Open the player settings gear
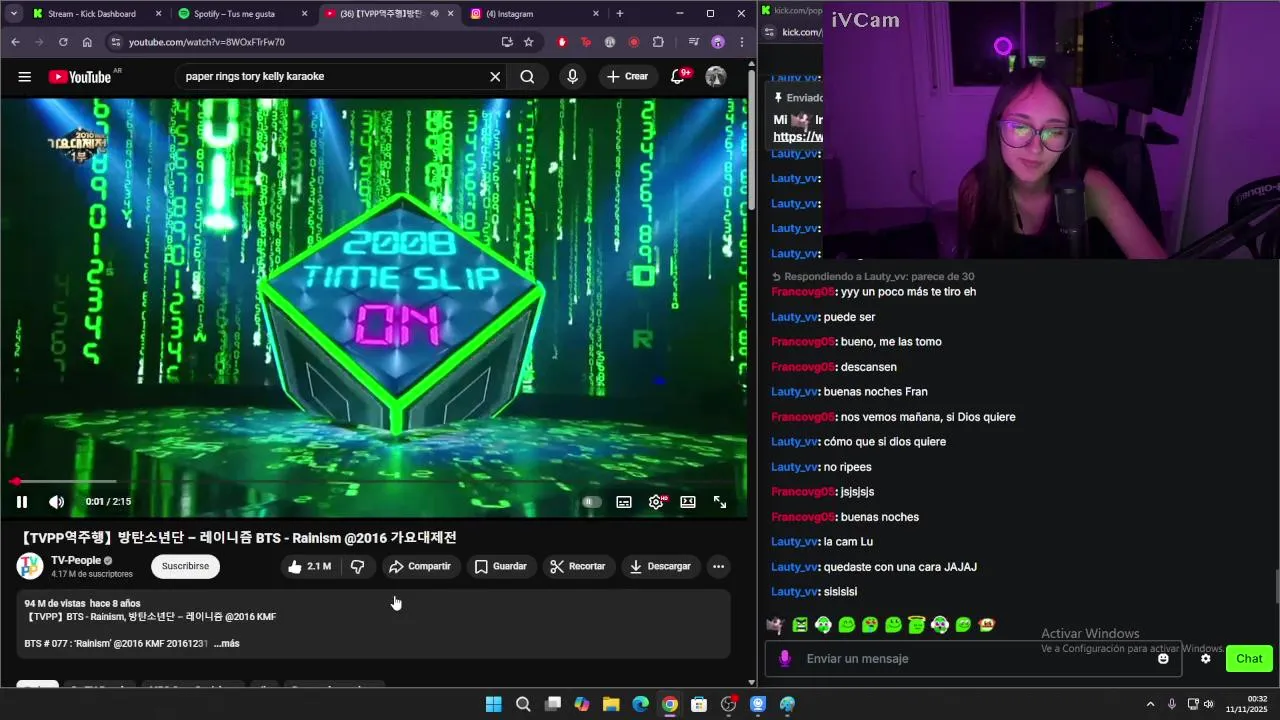The height and width of the screenshot is (720, 1280). click(656, 502)
